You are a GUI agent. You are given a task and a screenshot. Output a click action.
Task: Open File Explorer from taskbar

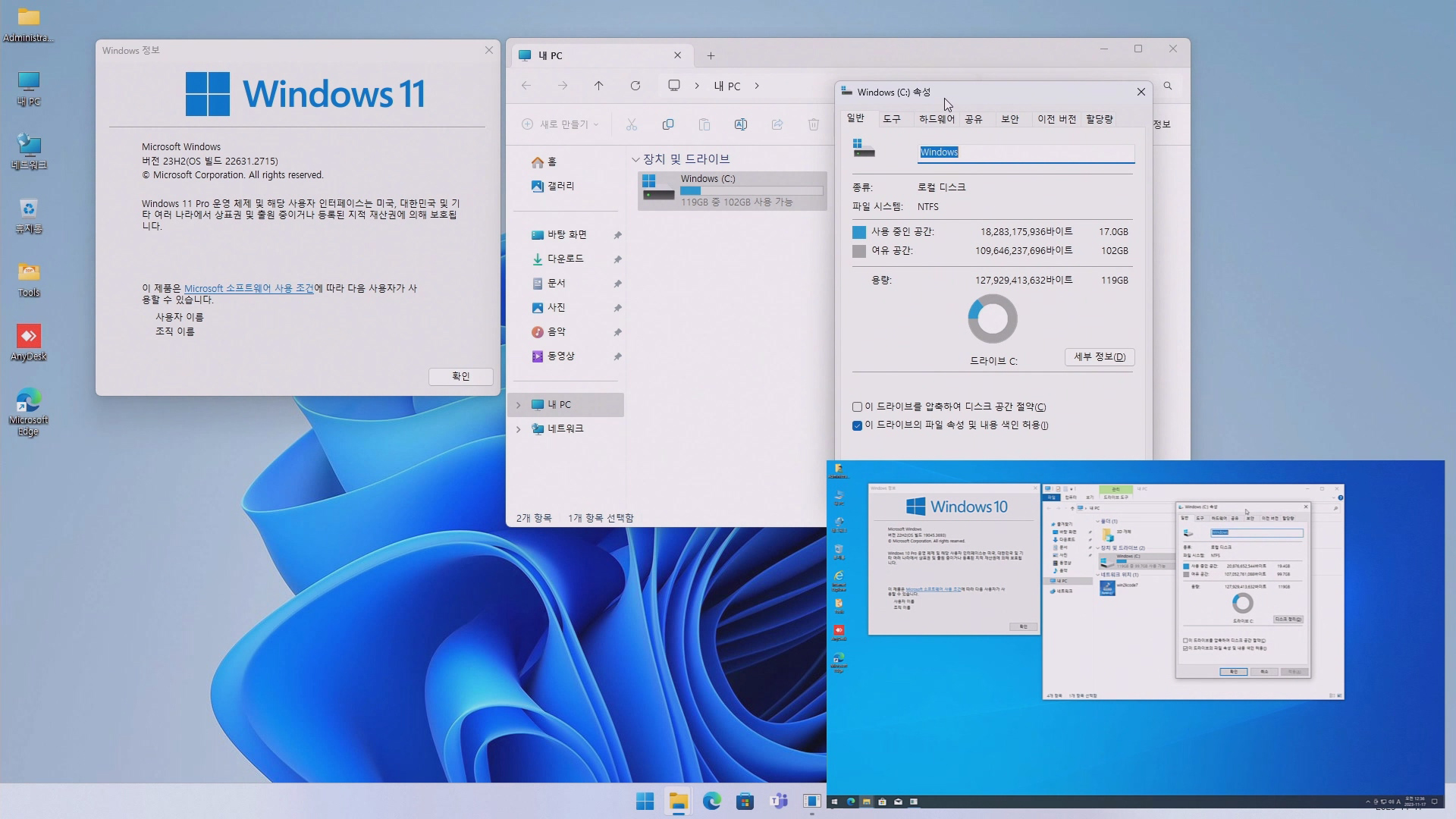coord(679,801)
